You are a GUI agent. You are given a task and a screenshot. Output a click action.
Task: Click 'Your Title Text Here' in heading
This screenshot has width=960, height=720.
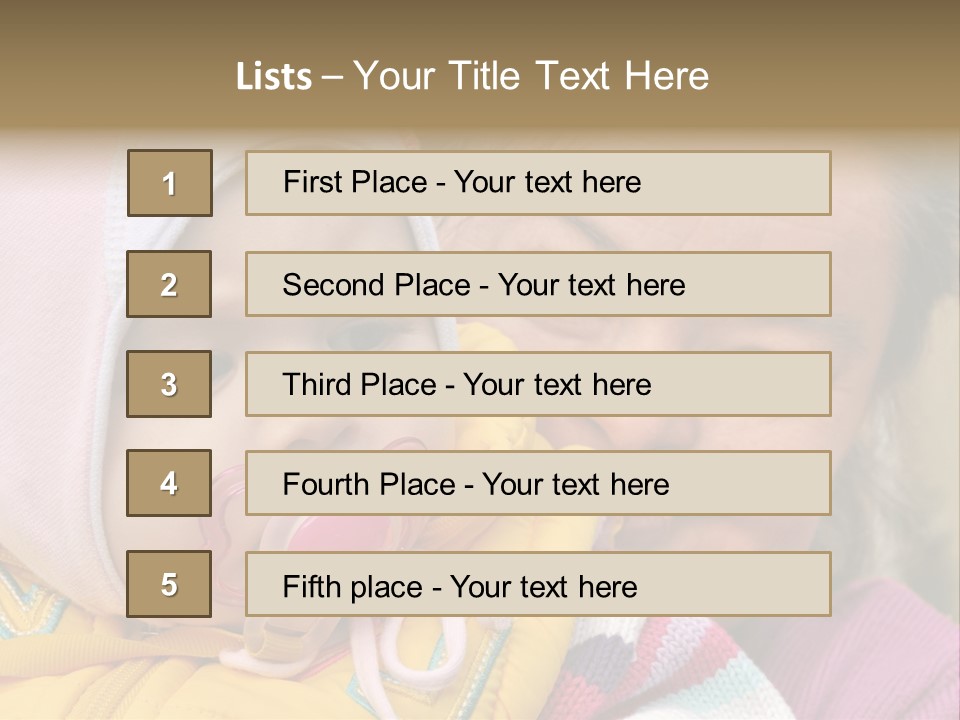(x=531, y=76)
